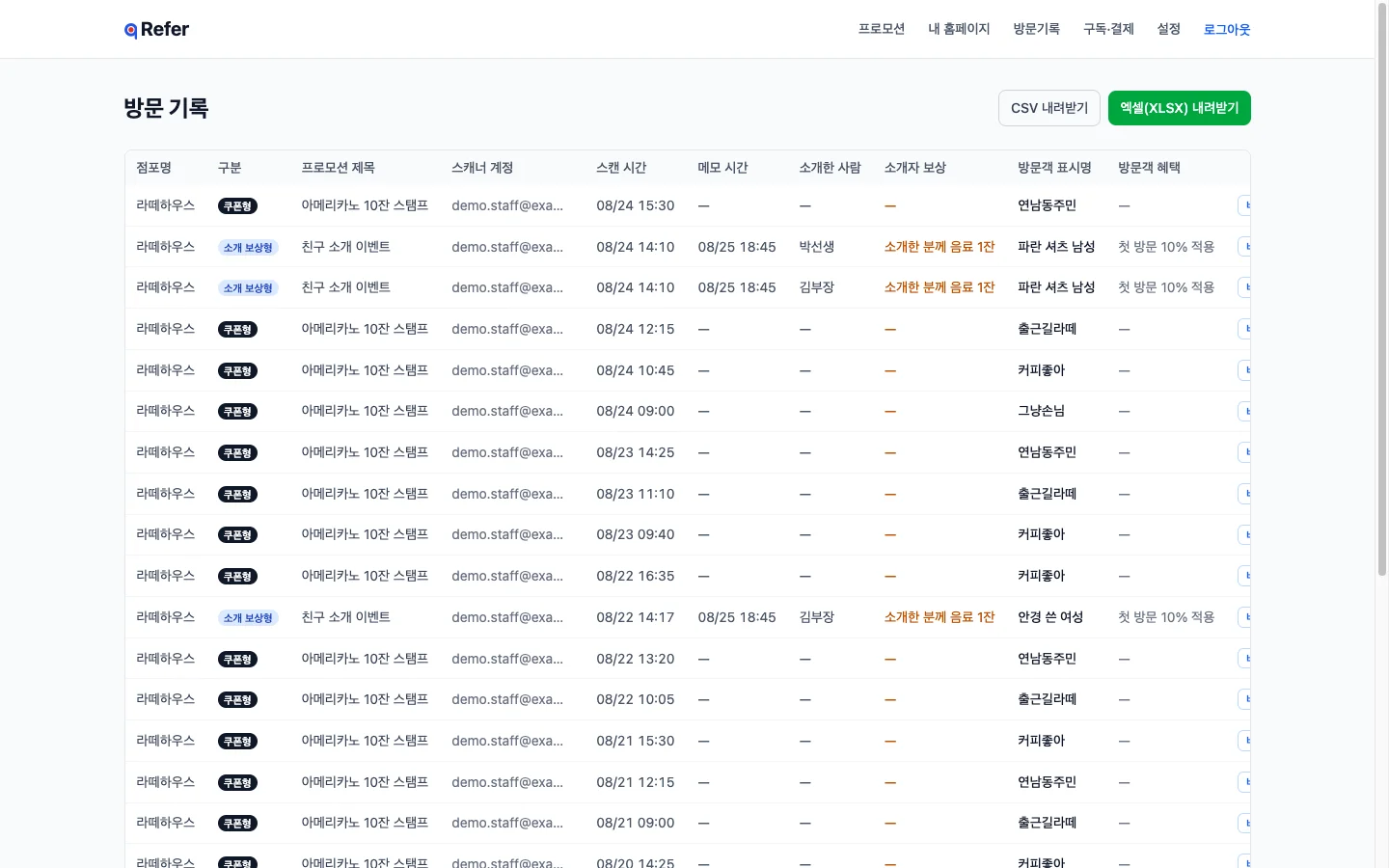Open 구독·결제 in the navigation
Screen dimensions: 1389x868
[x=1108, y=29]
